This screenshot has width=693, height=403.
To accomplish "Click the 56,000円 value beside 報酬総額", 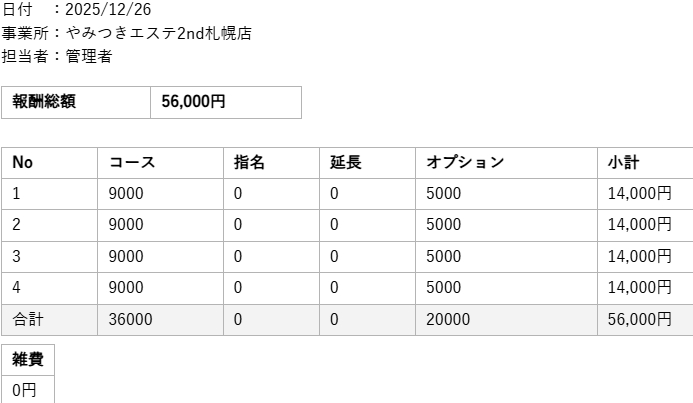I will pos(194,102).
